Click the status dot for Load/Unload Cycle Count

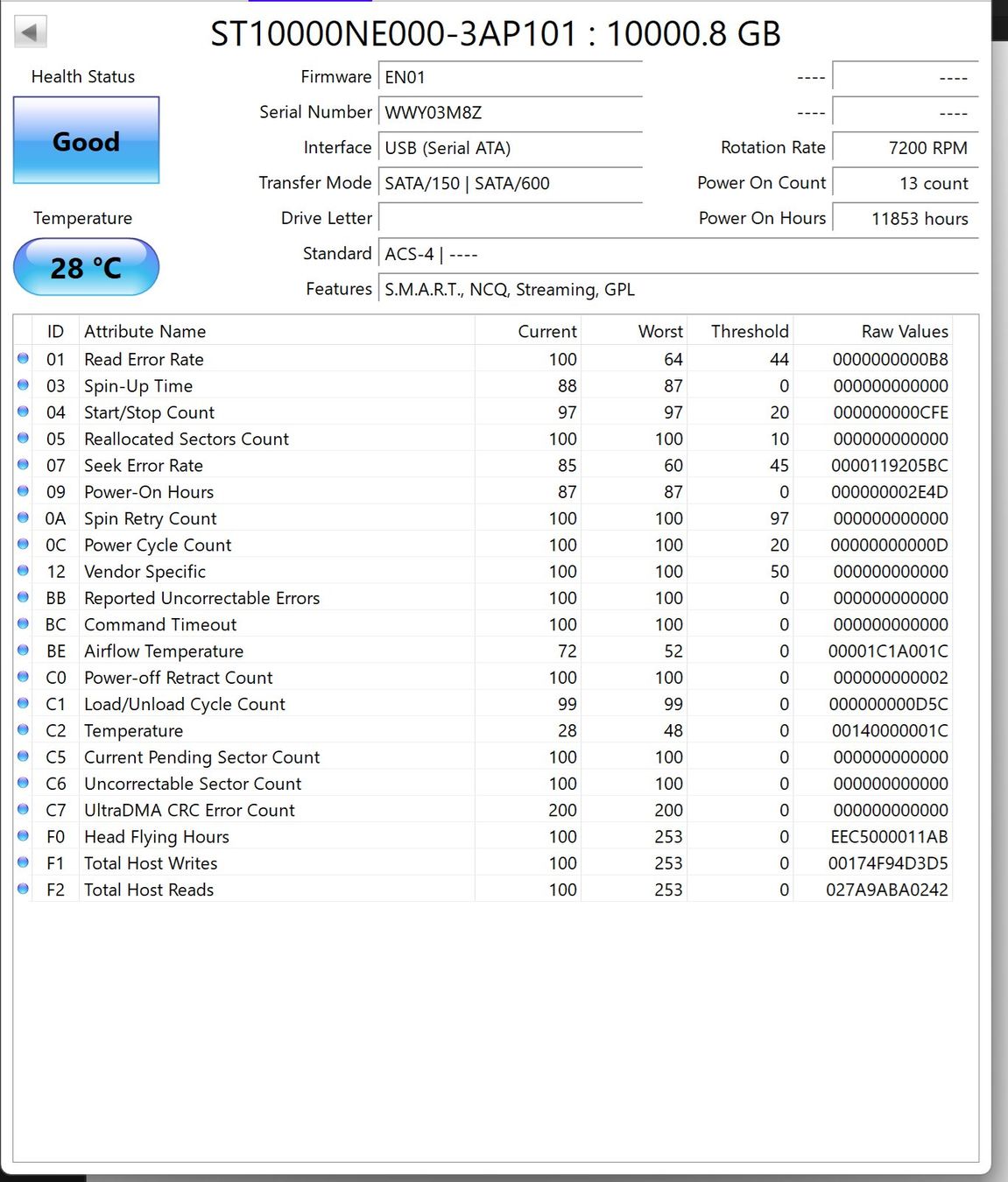point(24,703)
